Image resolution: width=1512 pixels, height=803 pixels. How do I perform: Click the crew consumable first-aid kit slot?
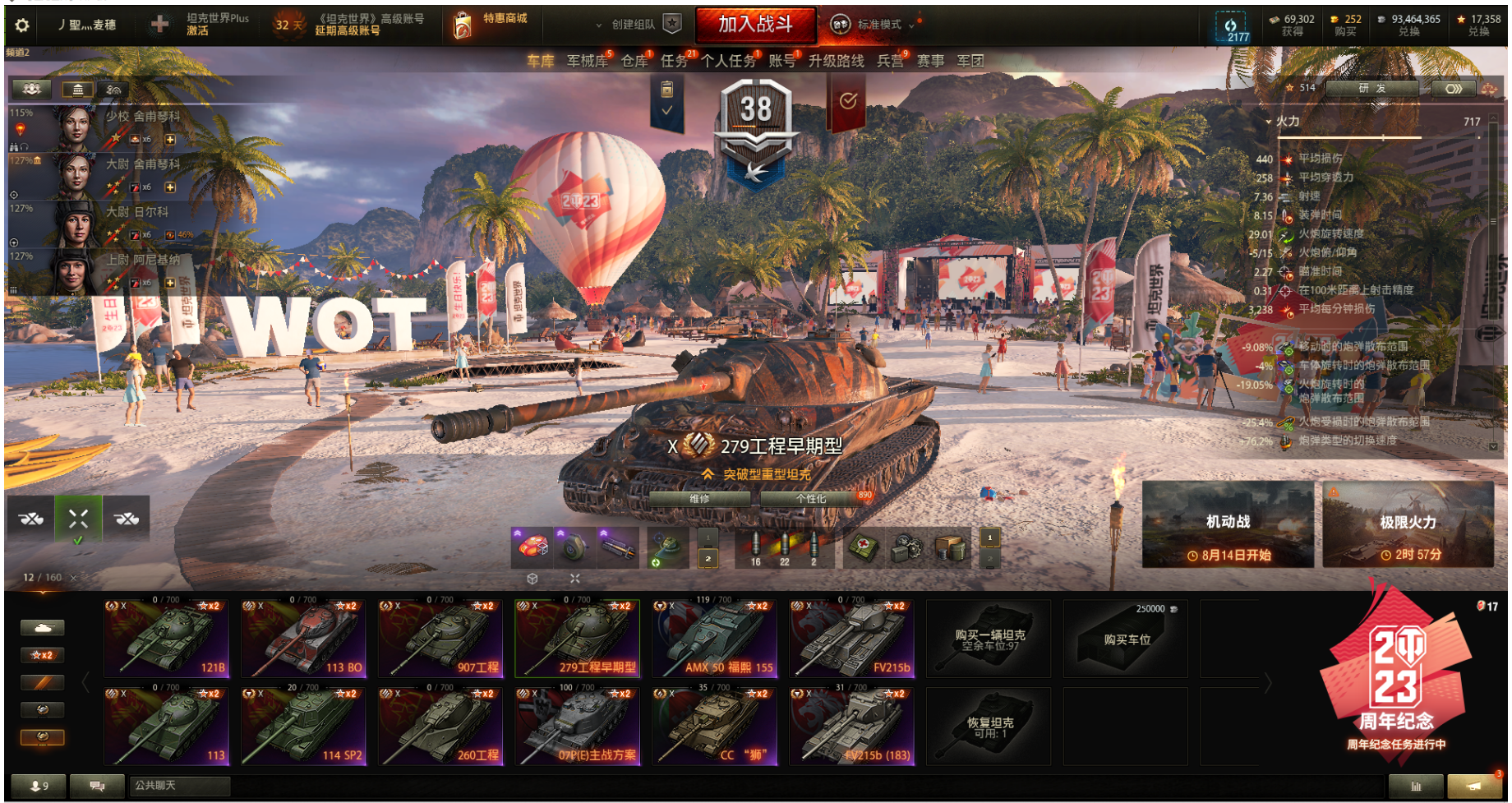863,547
